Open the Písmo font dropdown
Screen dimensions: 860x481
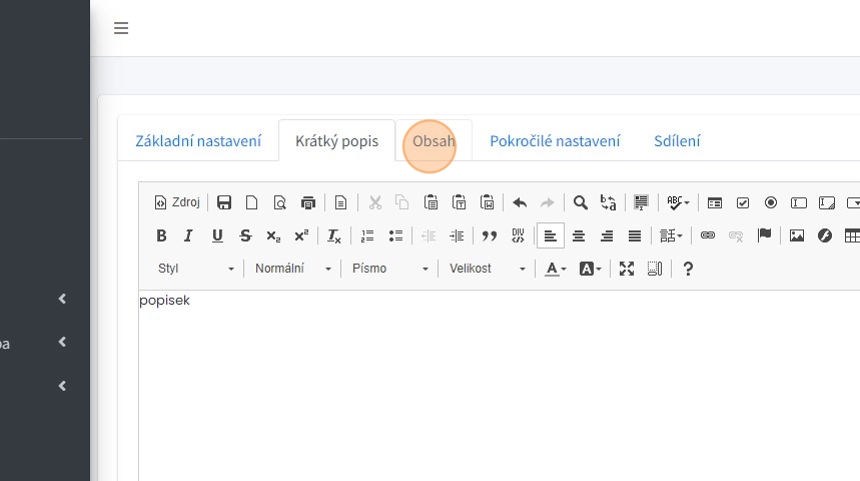point(389,269)
